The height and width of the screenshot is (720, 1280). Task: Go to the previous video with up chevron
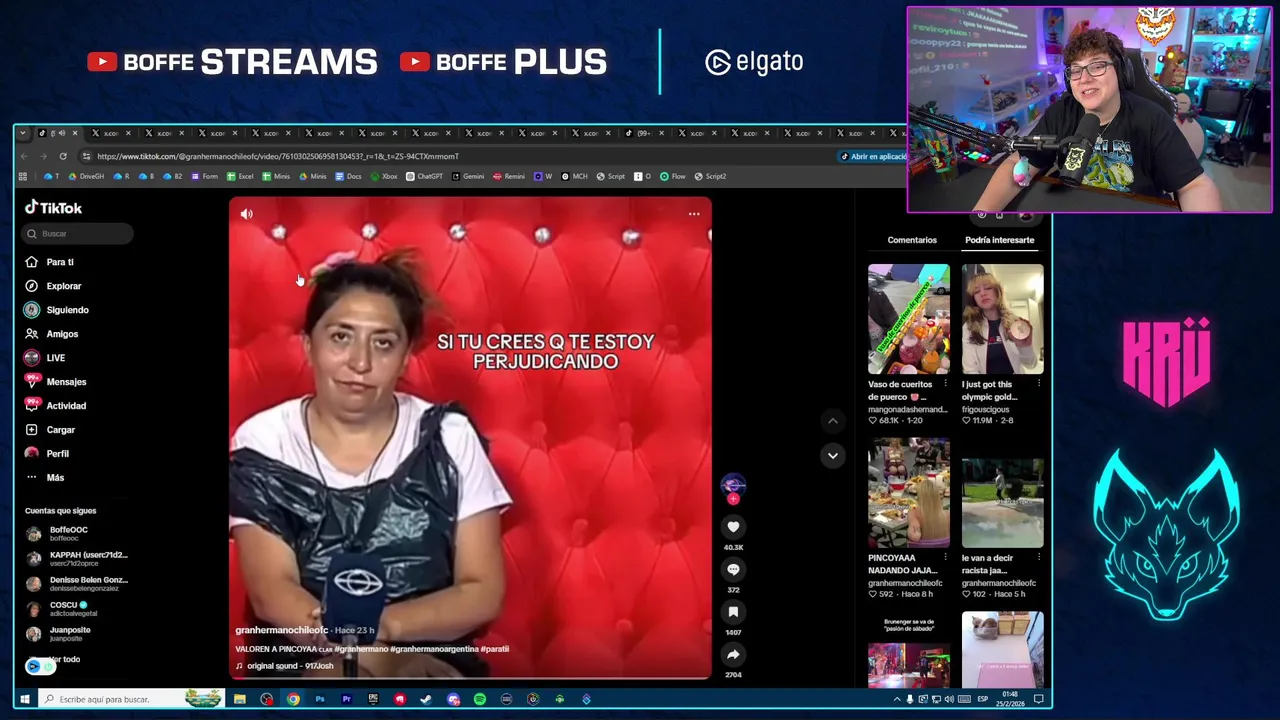832,421
